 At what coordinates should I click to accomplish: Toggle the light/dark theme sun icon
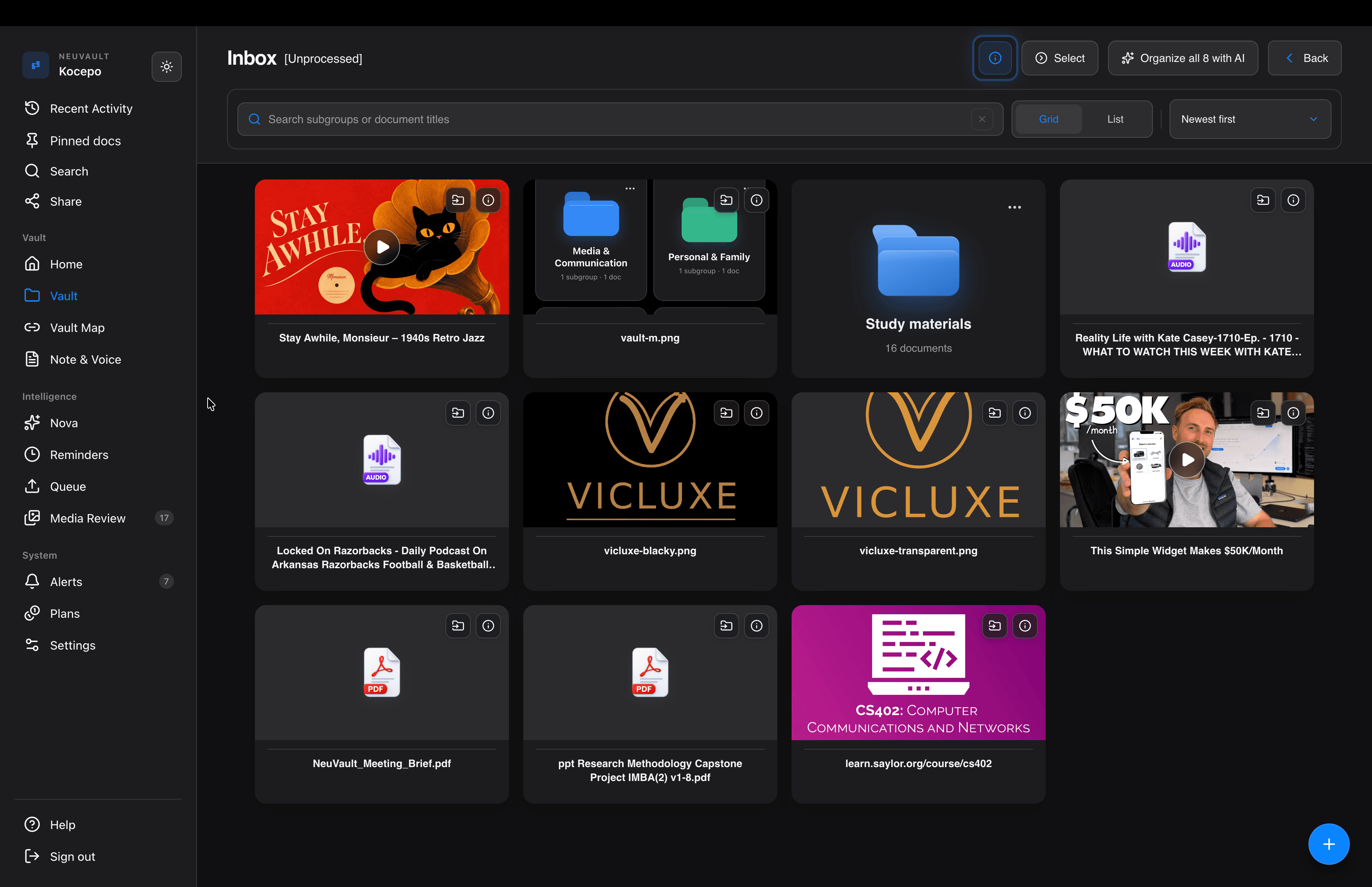coord(166,67)
